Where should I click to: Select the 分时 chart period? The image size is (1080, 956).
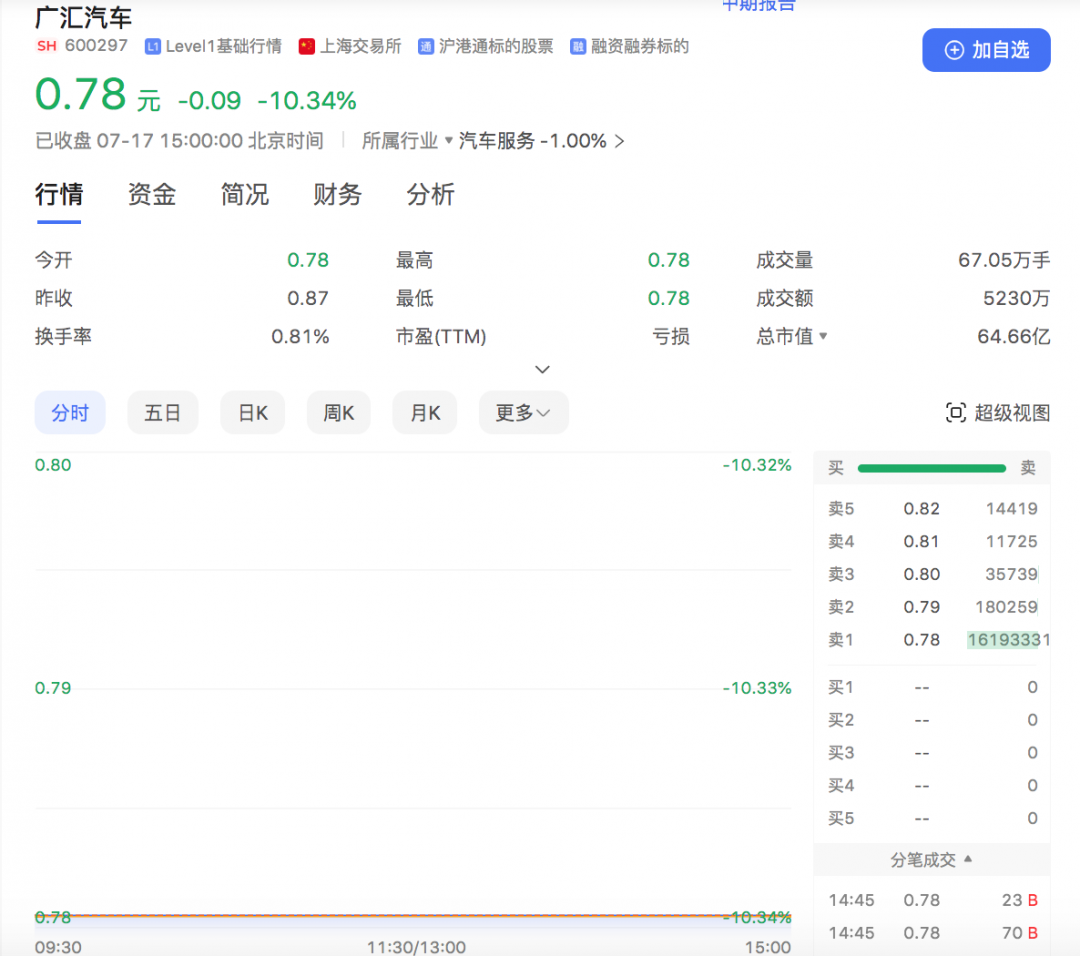coord(70,413)
